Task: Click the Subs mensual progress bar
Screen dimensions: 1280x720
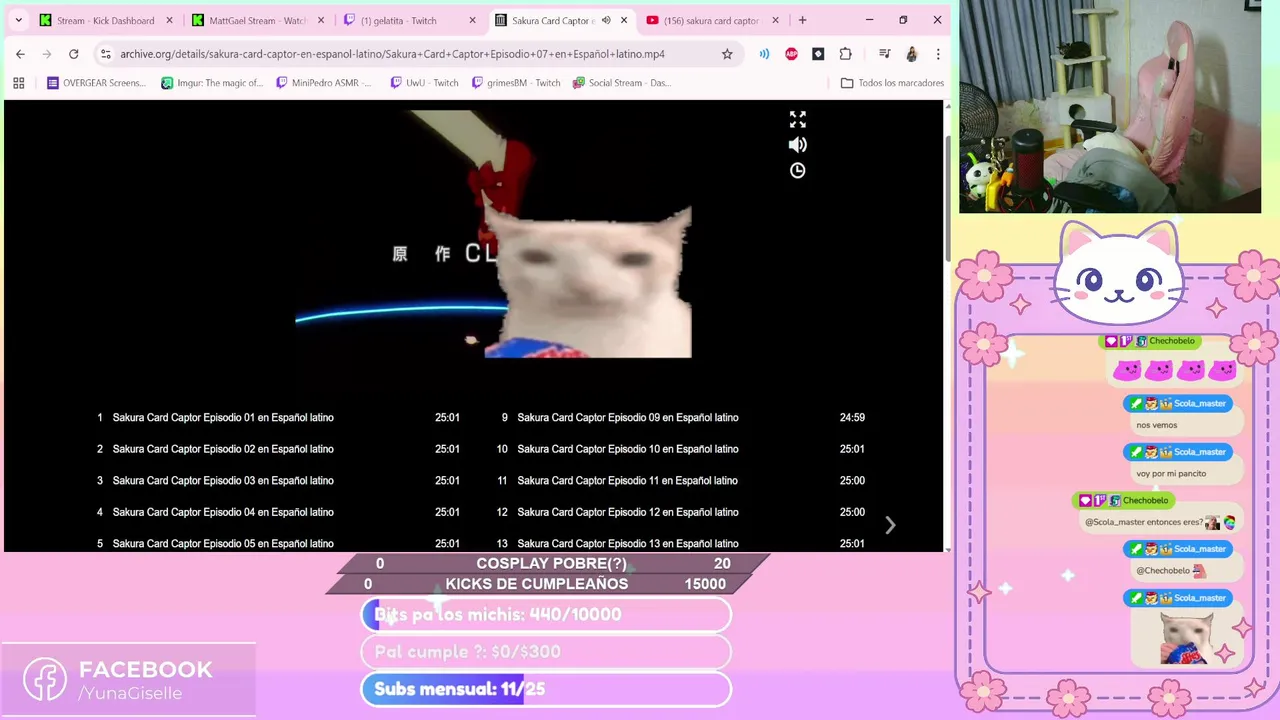Action: (546, 689)
